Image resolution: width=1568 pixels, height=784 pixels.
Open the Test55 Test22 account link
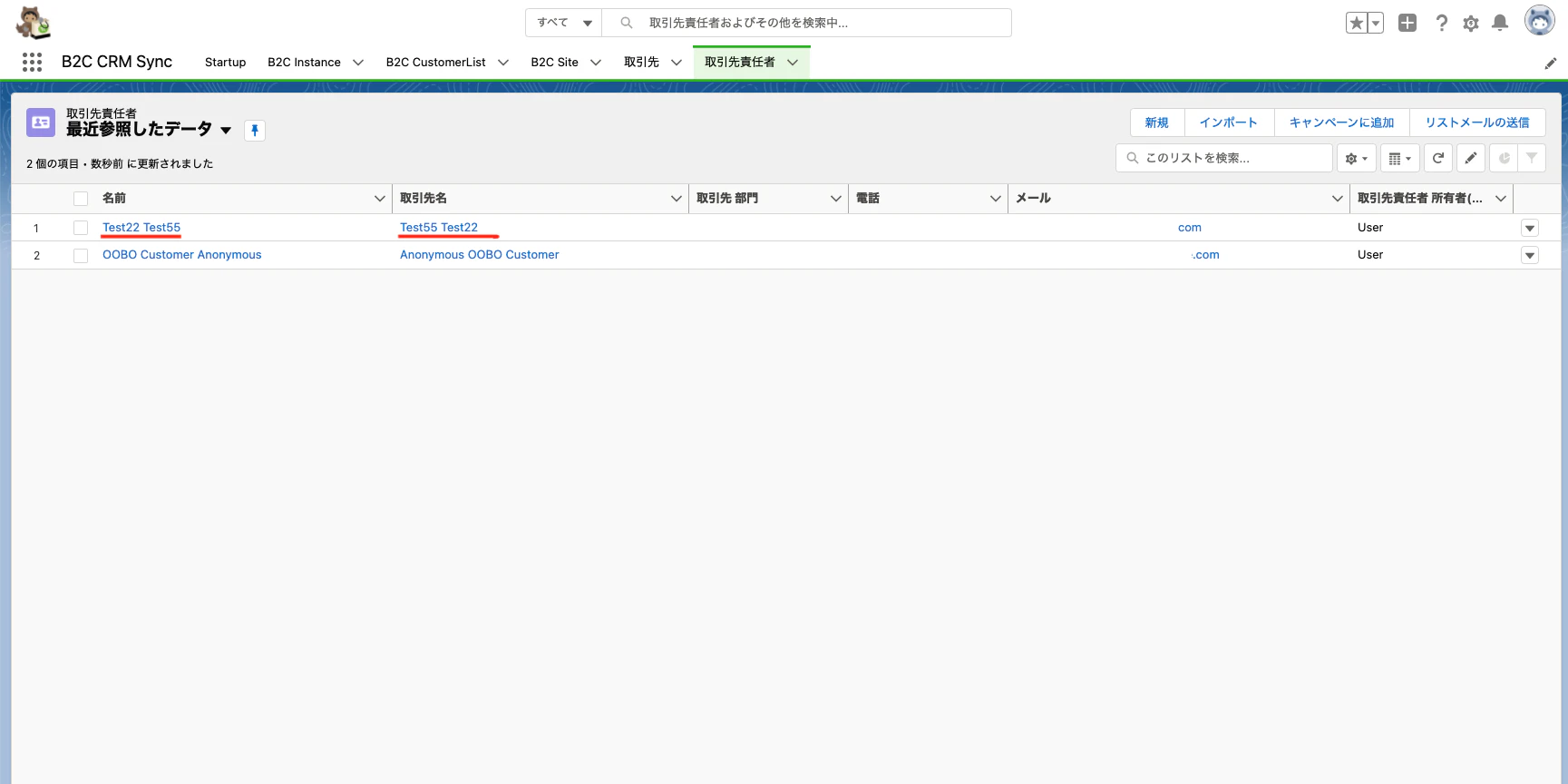(439, 228)
